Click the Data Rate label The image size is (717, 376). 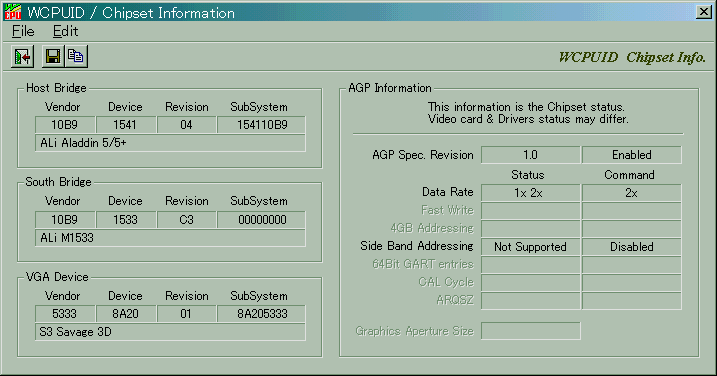[448, 192]
